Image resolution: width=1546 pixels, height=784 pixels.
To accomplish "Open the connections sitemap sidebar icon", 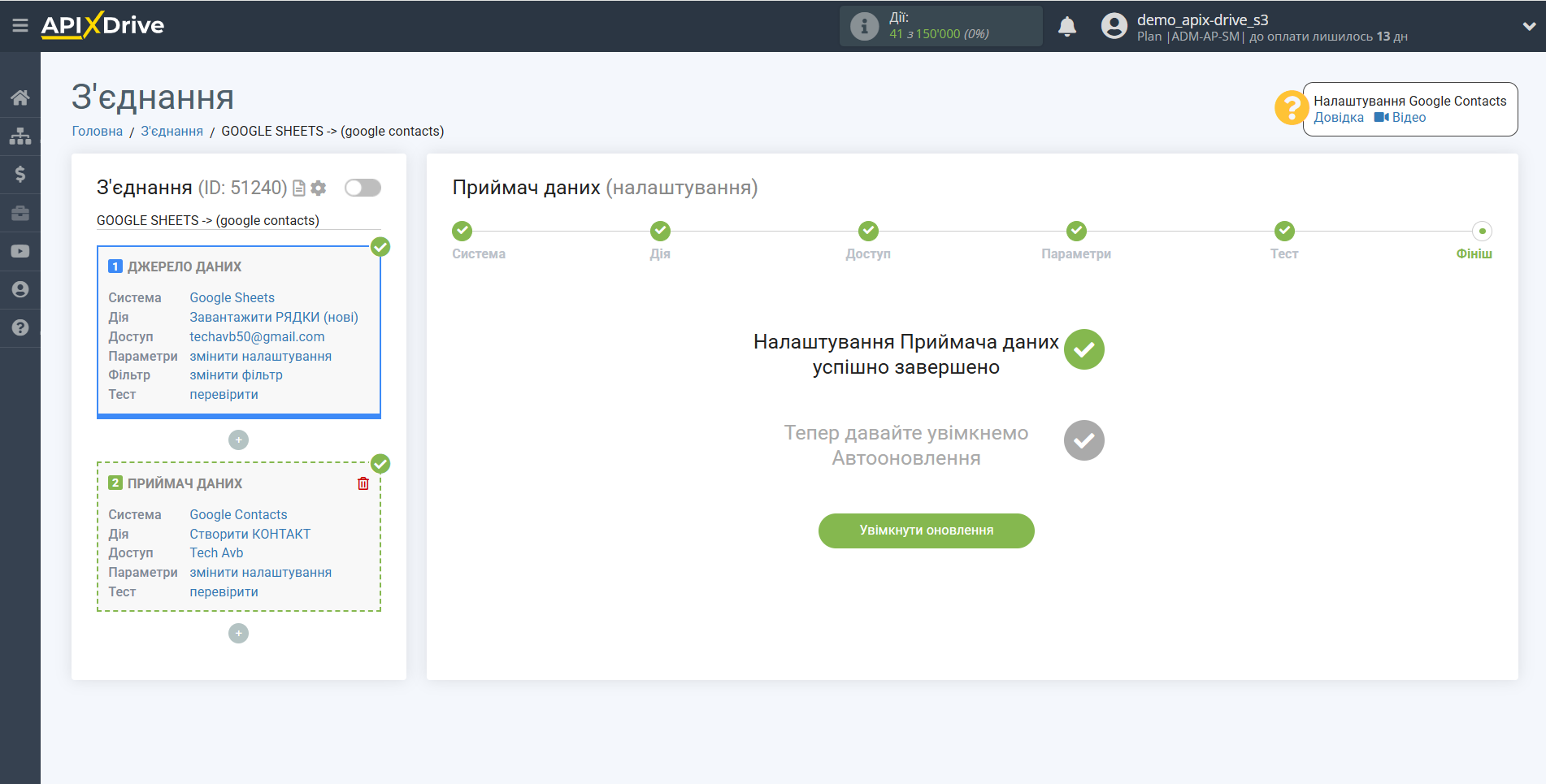I will [x=20, y=136].
